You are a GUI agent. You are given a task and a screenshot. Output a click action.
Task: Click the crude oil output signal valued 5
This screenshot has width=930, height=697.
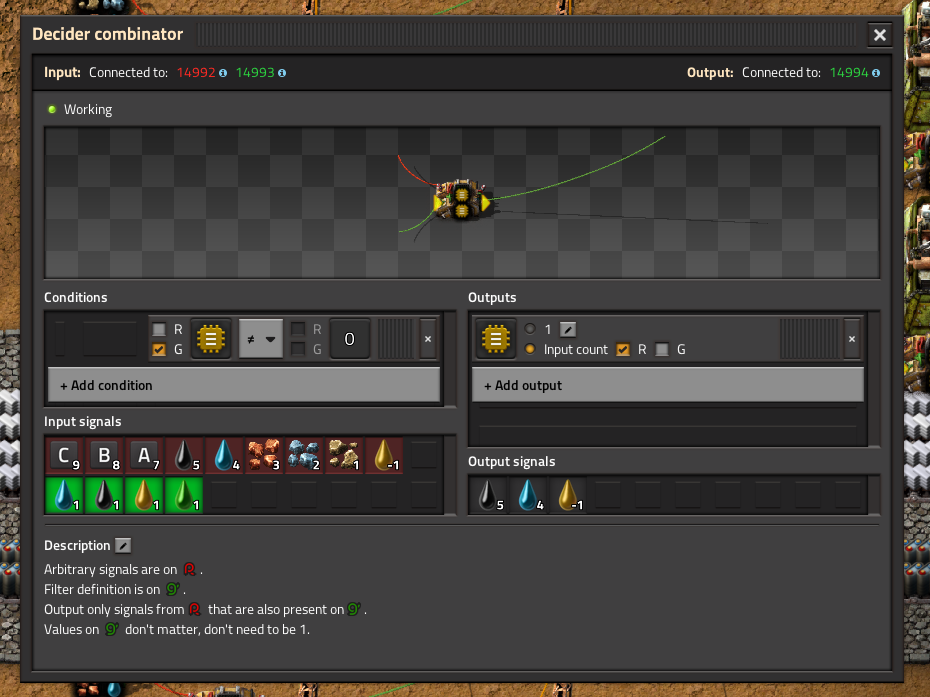click(489, 495)
